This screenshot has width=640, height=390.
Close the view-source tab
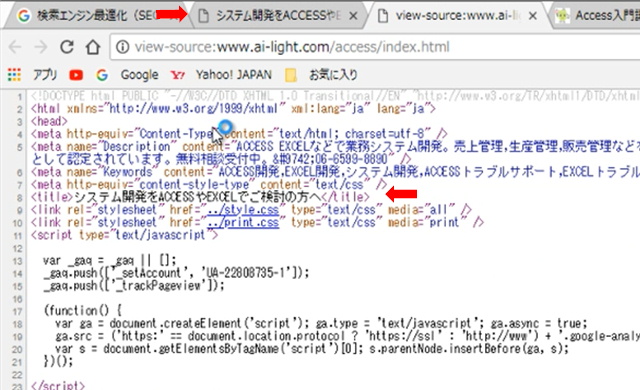pyautogui.click(x=533, y=16)
